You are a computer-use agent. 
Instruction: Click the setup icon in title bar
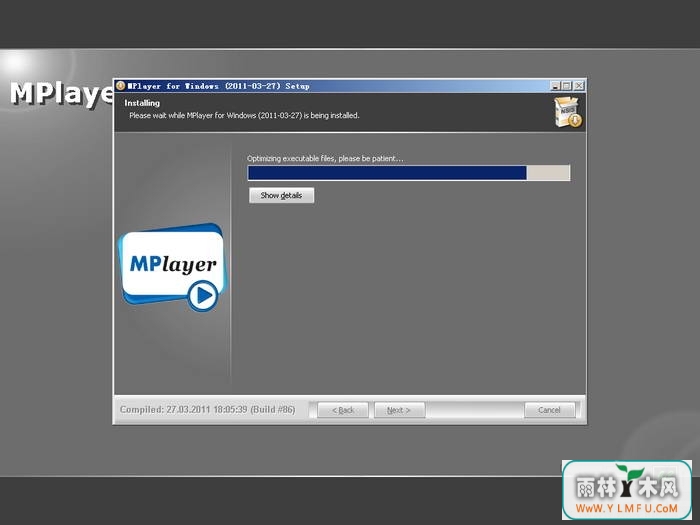click(x=121, y=85)
